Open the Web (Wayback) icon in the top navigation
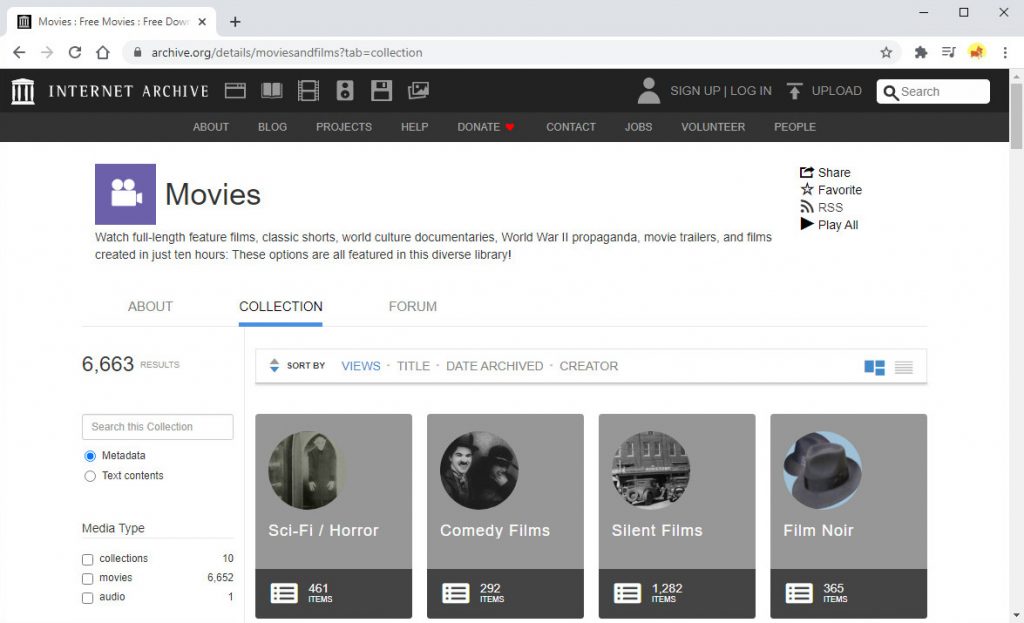This screenshot has width=1024, height=623. (x=235, y=91)
